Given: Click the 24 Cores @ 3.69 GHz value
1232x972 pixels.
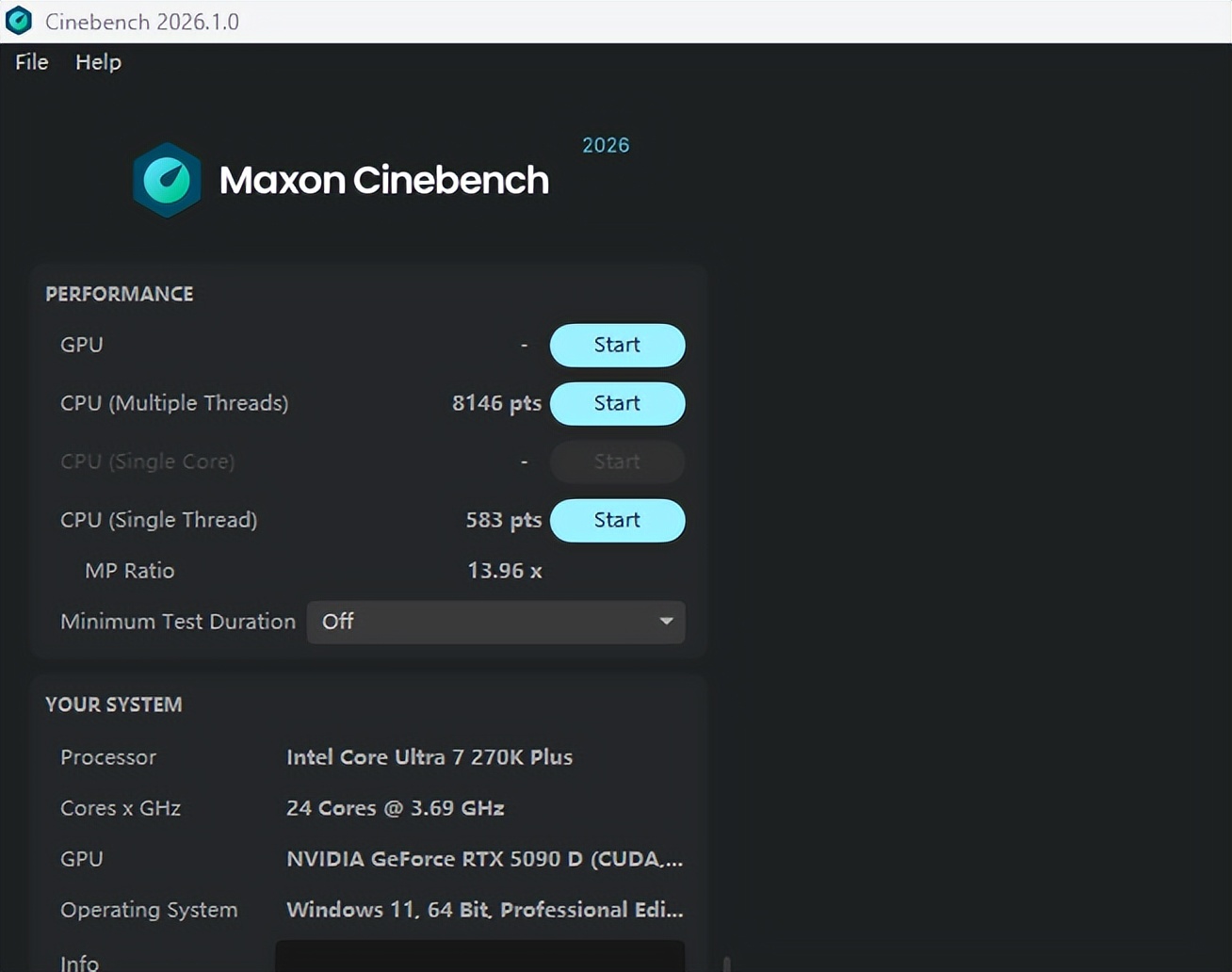Looking at the screenshot, I should pyautogui.click(x=395, y=808).
